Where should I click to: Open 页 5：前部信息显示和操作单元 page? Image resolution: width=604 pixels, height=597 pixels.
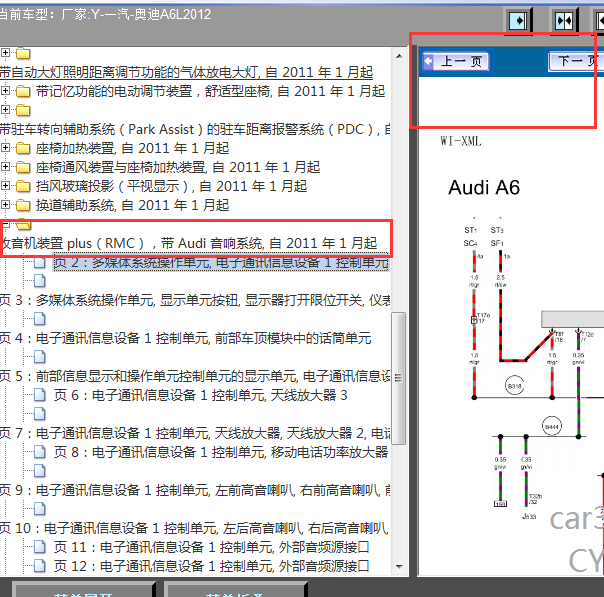[x=195, y=376]
